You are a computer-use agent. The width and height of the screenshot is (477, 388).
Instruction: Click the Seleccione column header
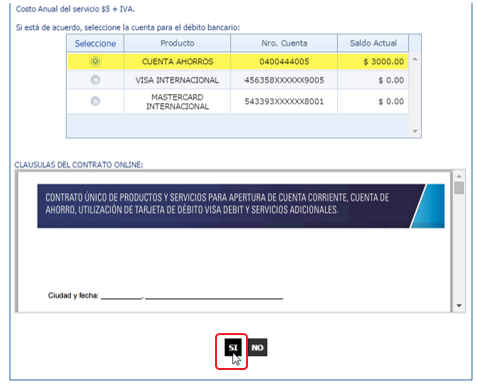(95, 43)
